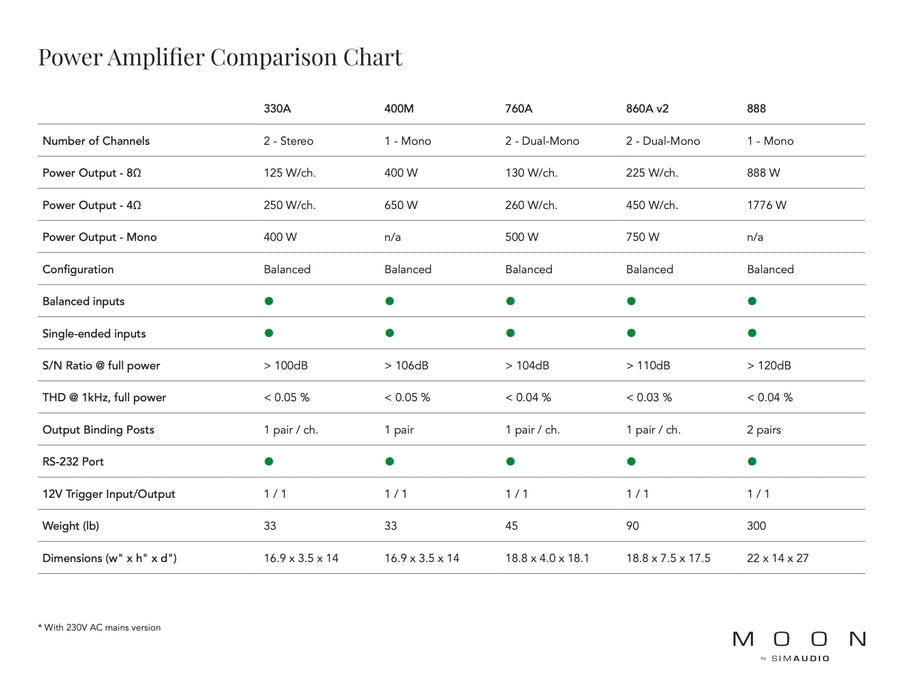Click the 888 W power output value
Screen dimensions: 905x700
[x=763, y=173]
